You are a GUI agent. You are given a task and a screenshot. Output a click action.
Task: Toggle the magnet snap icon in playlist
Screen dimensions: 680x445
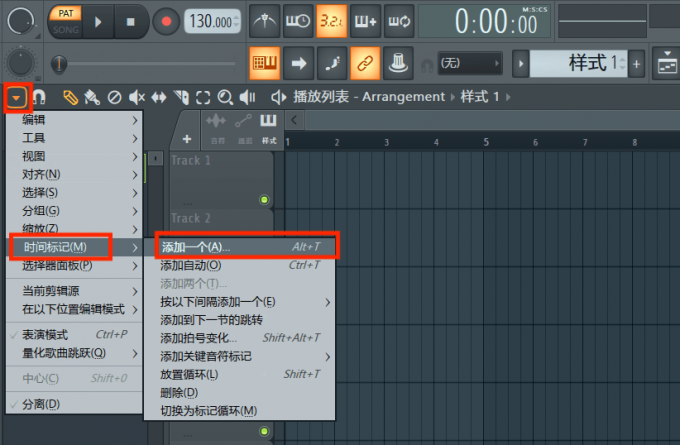tap(39, 97)
